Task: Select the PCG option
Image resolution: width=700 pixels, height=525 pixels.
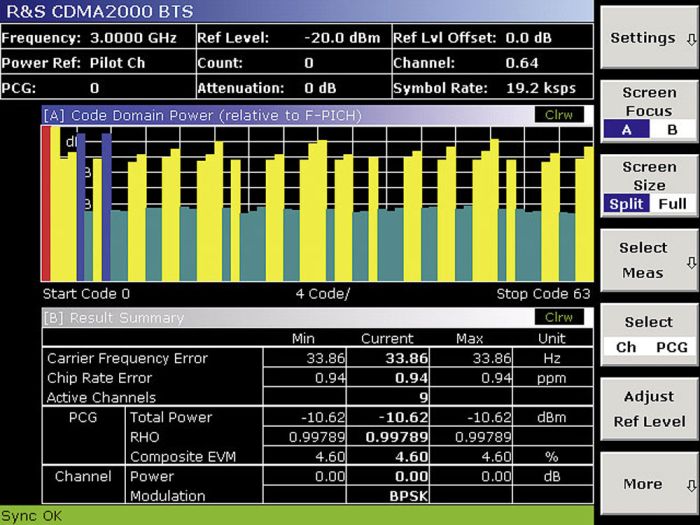Action: coord(672,347)
